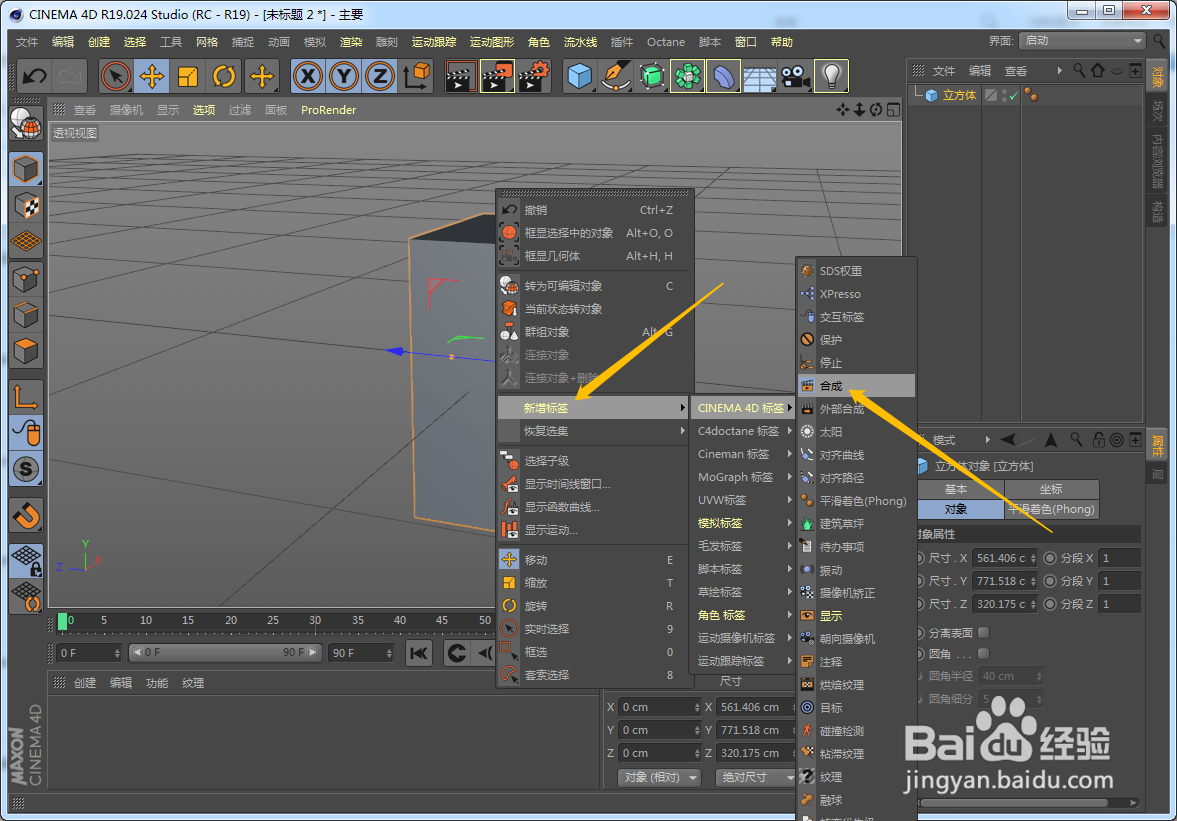Viewport: 1177px width, 821px height.
Task: Click the Make Editable left sidebar icon
Action: [26, 124]
